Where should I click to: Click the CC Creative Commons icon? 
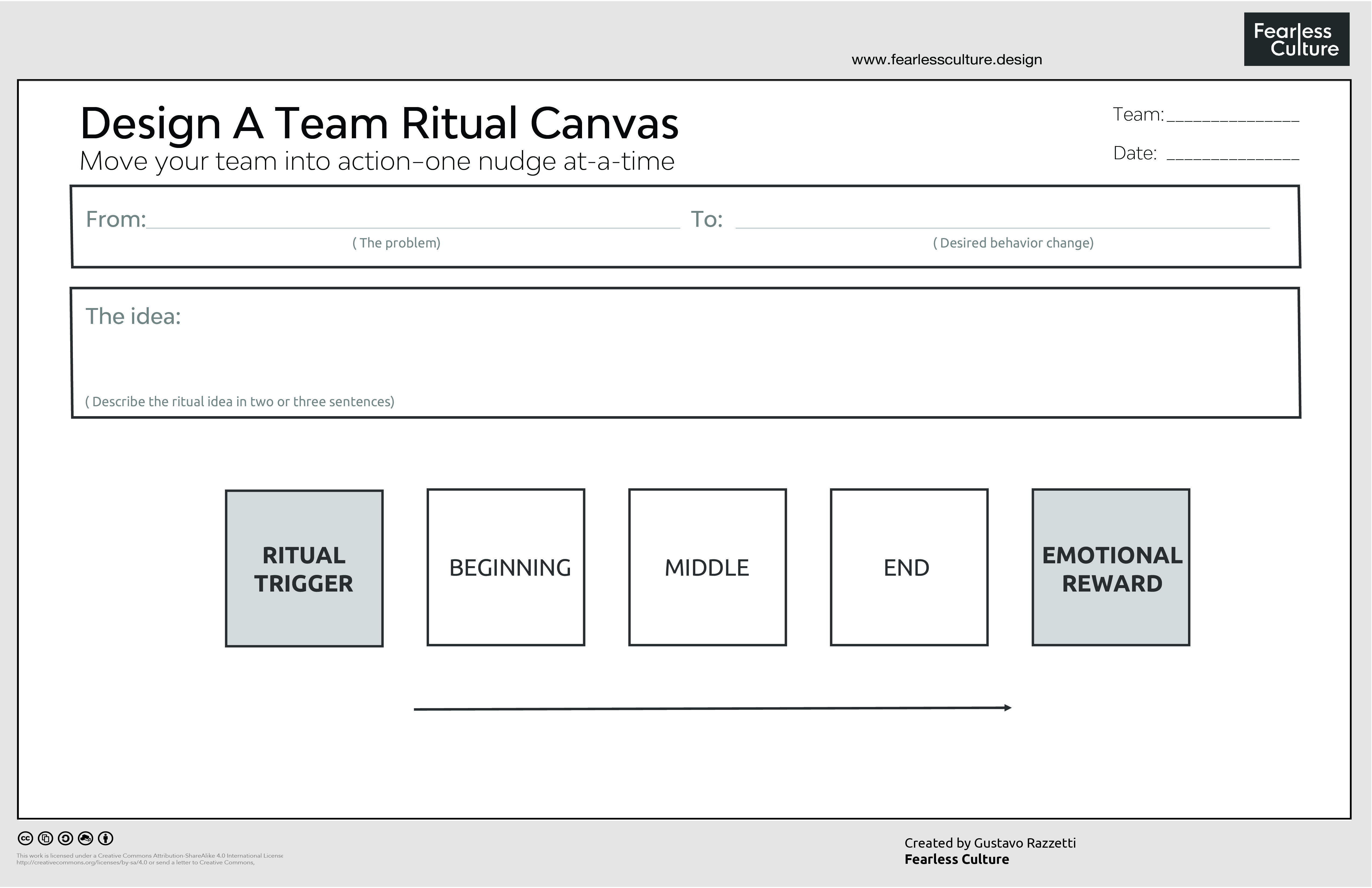click(x=25, y=839)
